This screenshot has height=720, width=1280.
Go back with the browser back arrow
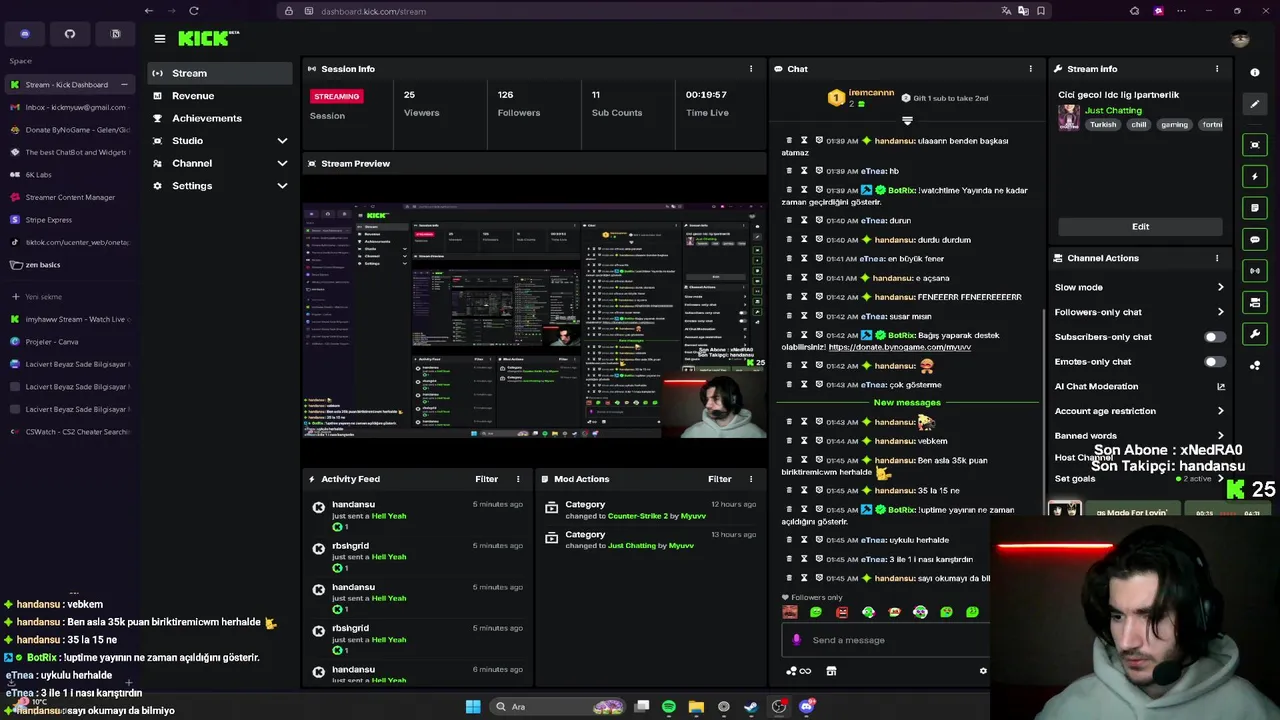149,11
